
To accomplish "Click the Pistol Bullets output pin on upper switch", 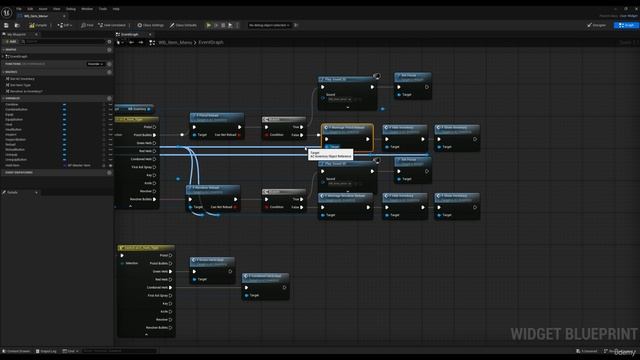I will pos(154,135).
